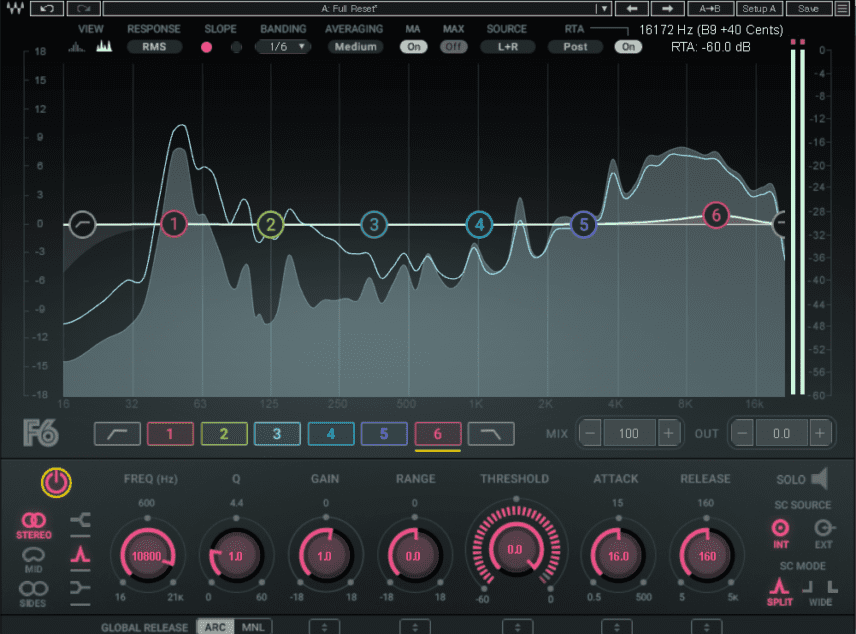Change the SOURCE L+R setting
The image size is (856, 634).
[x=508, y=47]
